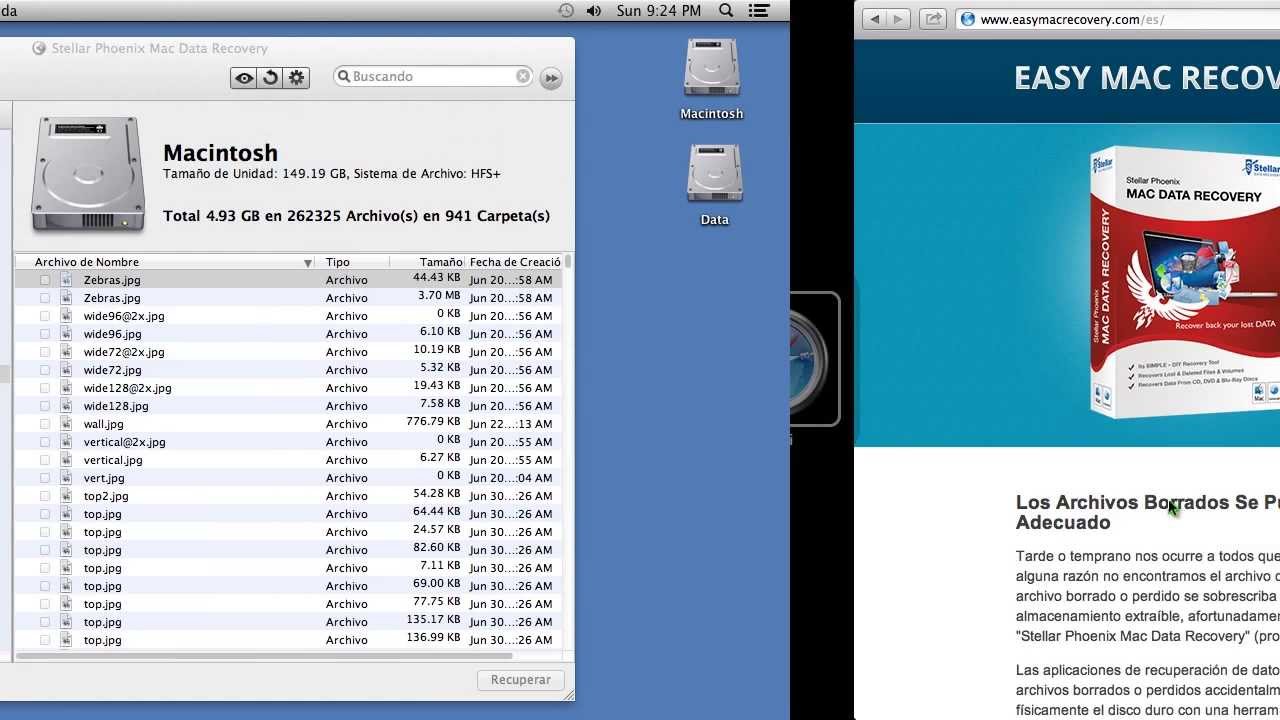Screen dimensions: 1280x720
Task: Go forward in the Safari browser window
Action: click(x=899, y=19)
